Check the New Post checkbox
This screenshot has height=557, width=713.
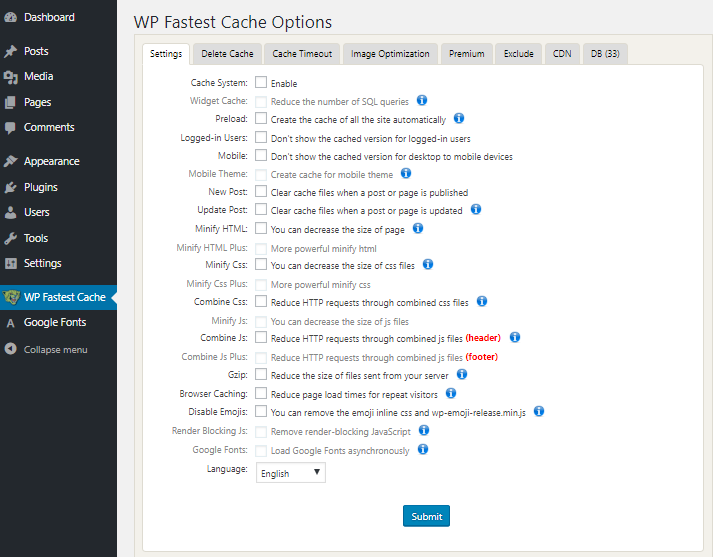pos(261,191)
